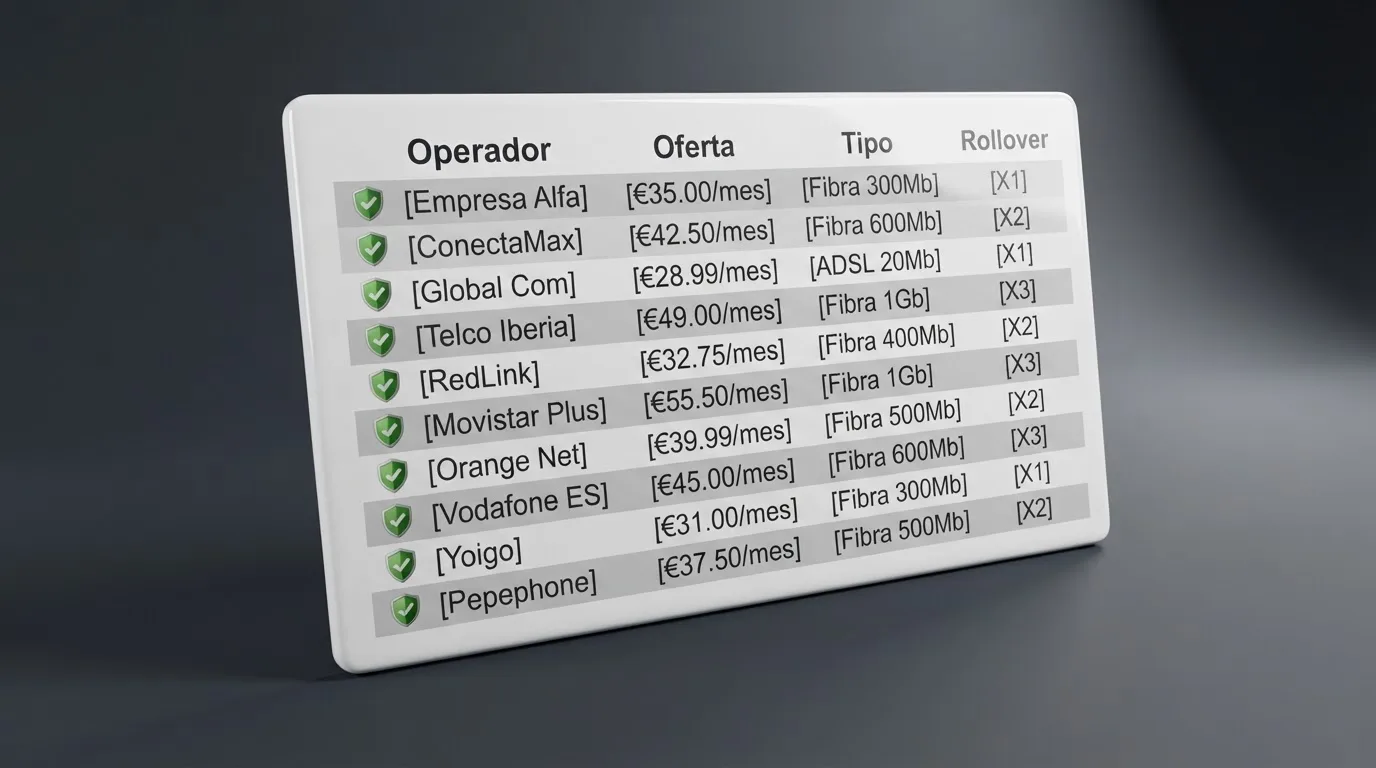
Task: Click the green shield next to Pepephone
Action: click(405, 608)
